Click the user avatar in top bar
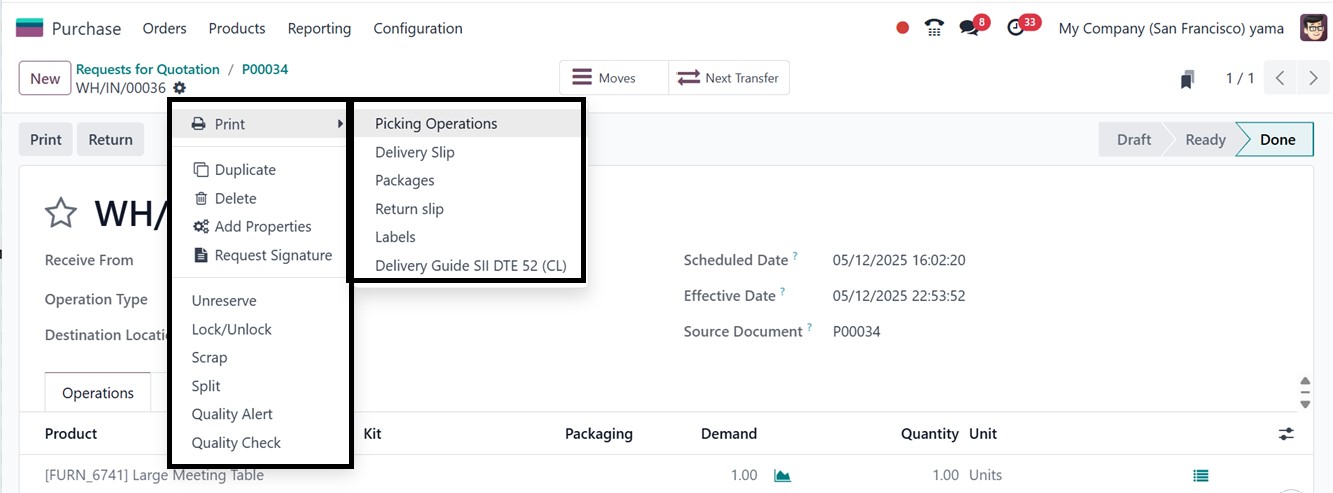 pos(1313,28)
